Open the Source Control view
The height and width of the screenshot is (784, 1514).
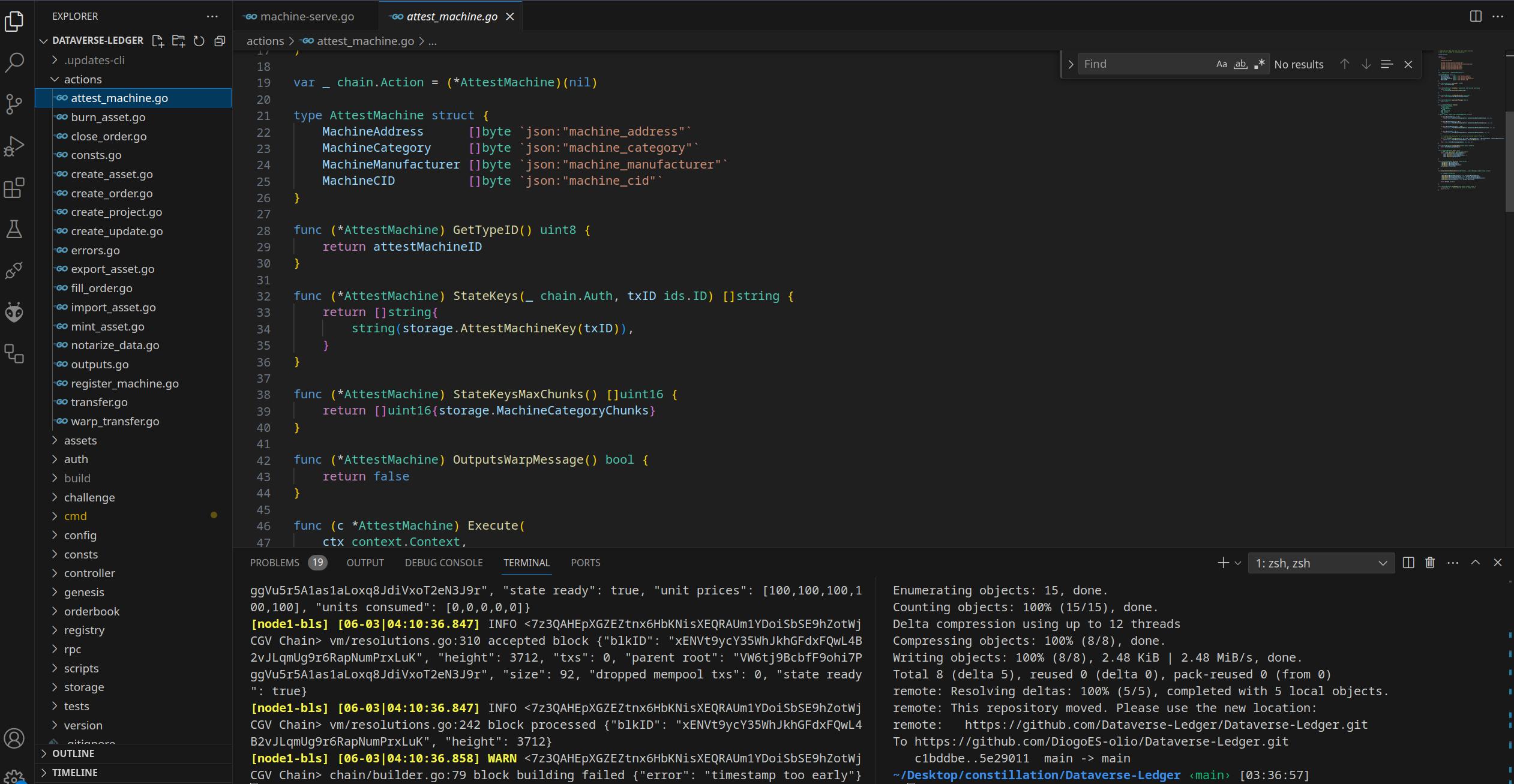pos(14,103)
